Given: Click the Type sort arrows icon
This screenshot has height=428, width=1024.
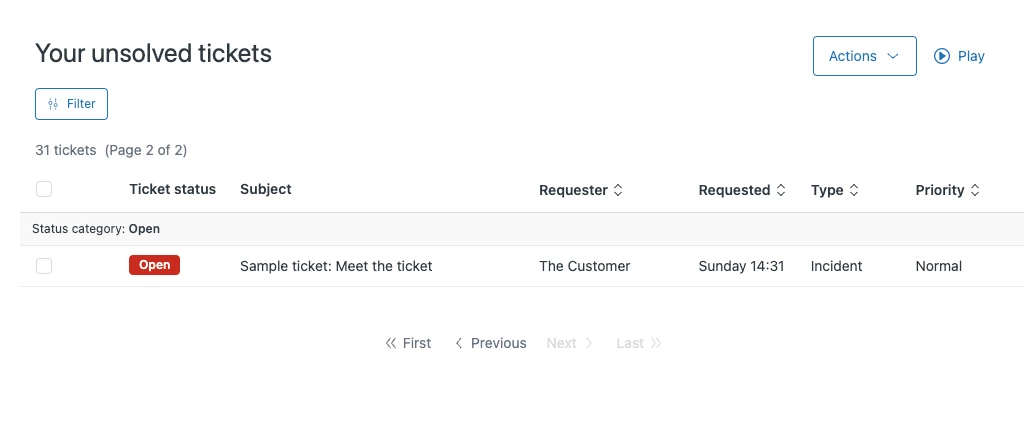Looking at the screenshot, I should pyautogui.click(x=854, y=190).
